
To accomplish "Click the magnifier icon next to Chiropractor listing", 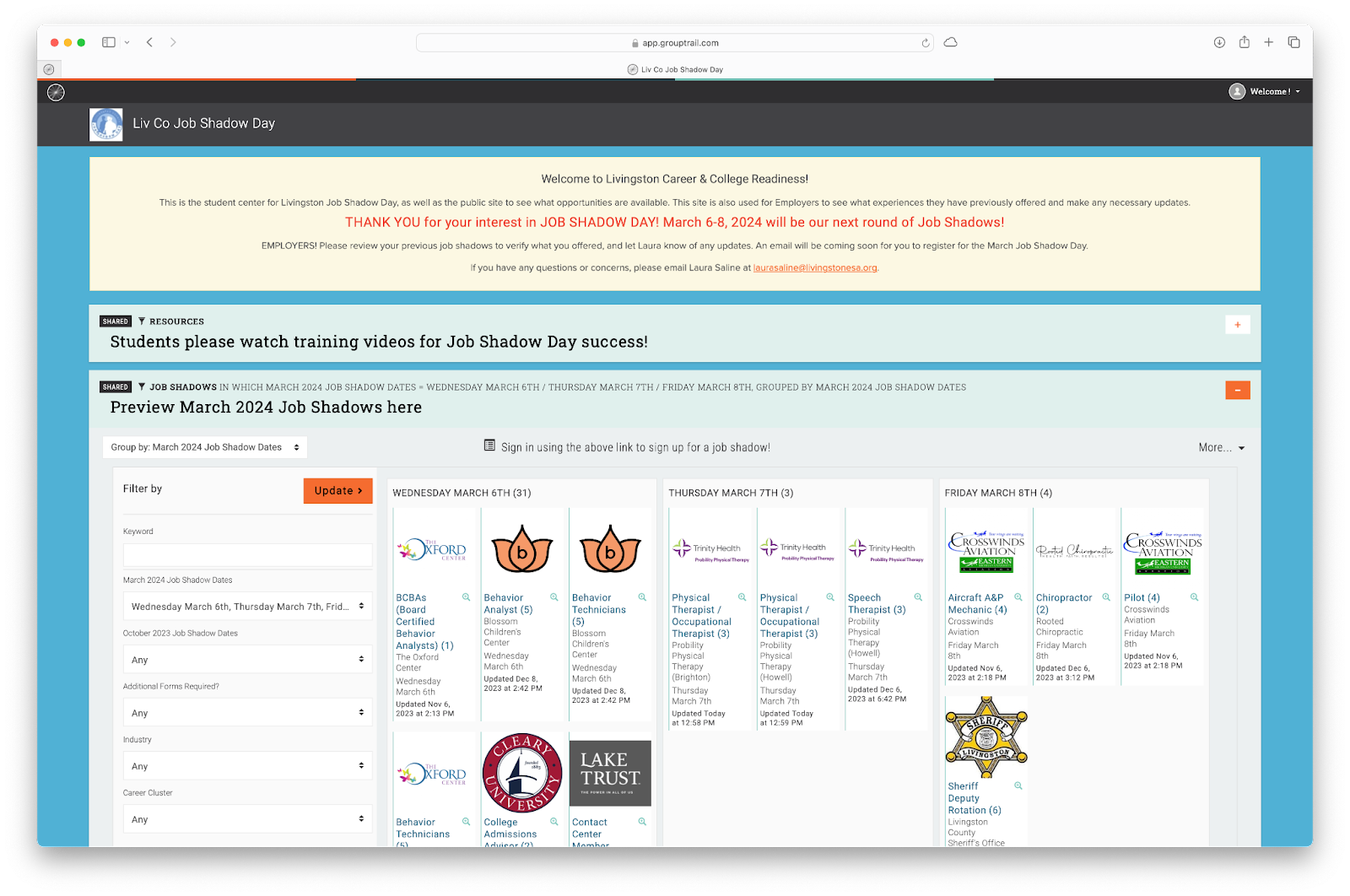I will pos(1106,597).
